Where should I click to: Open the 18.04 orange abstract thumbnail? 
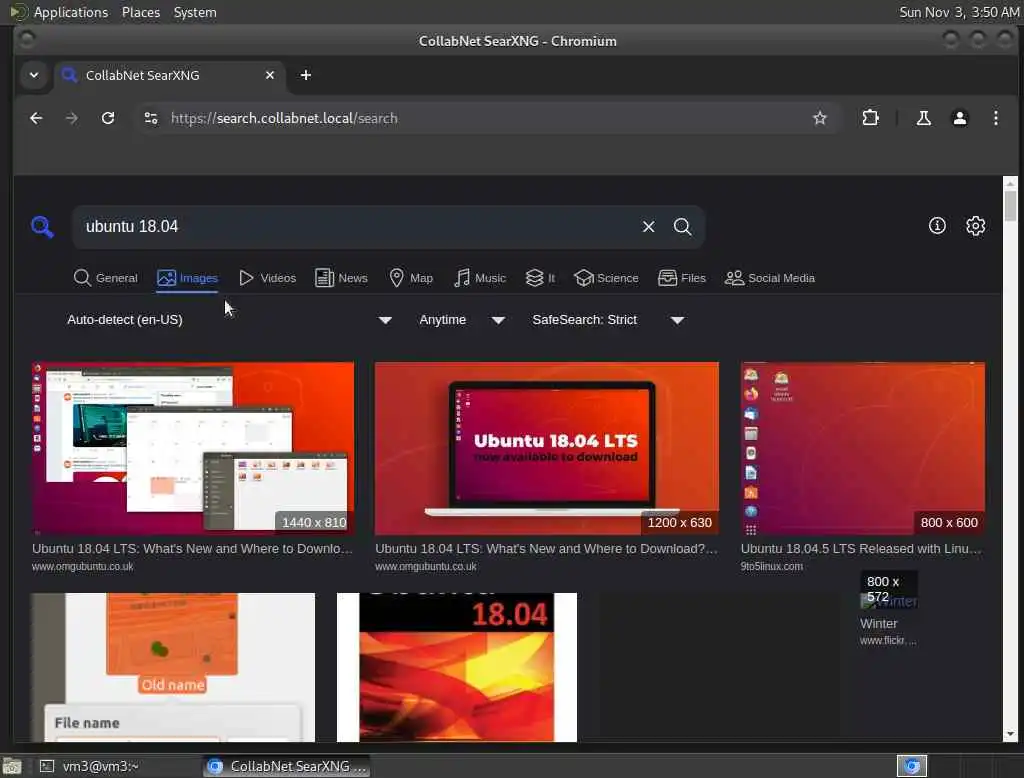tap(456, 667)
